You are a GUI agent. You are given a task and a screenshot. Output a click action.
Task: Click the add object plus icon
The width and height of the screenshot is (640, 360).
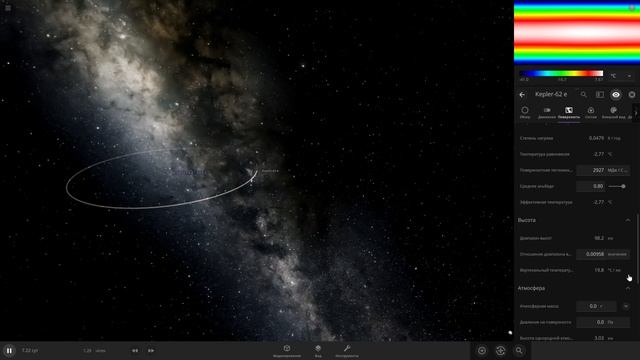point(482,351)
